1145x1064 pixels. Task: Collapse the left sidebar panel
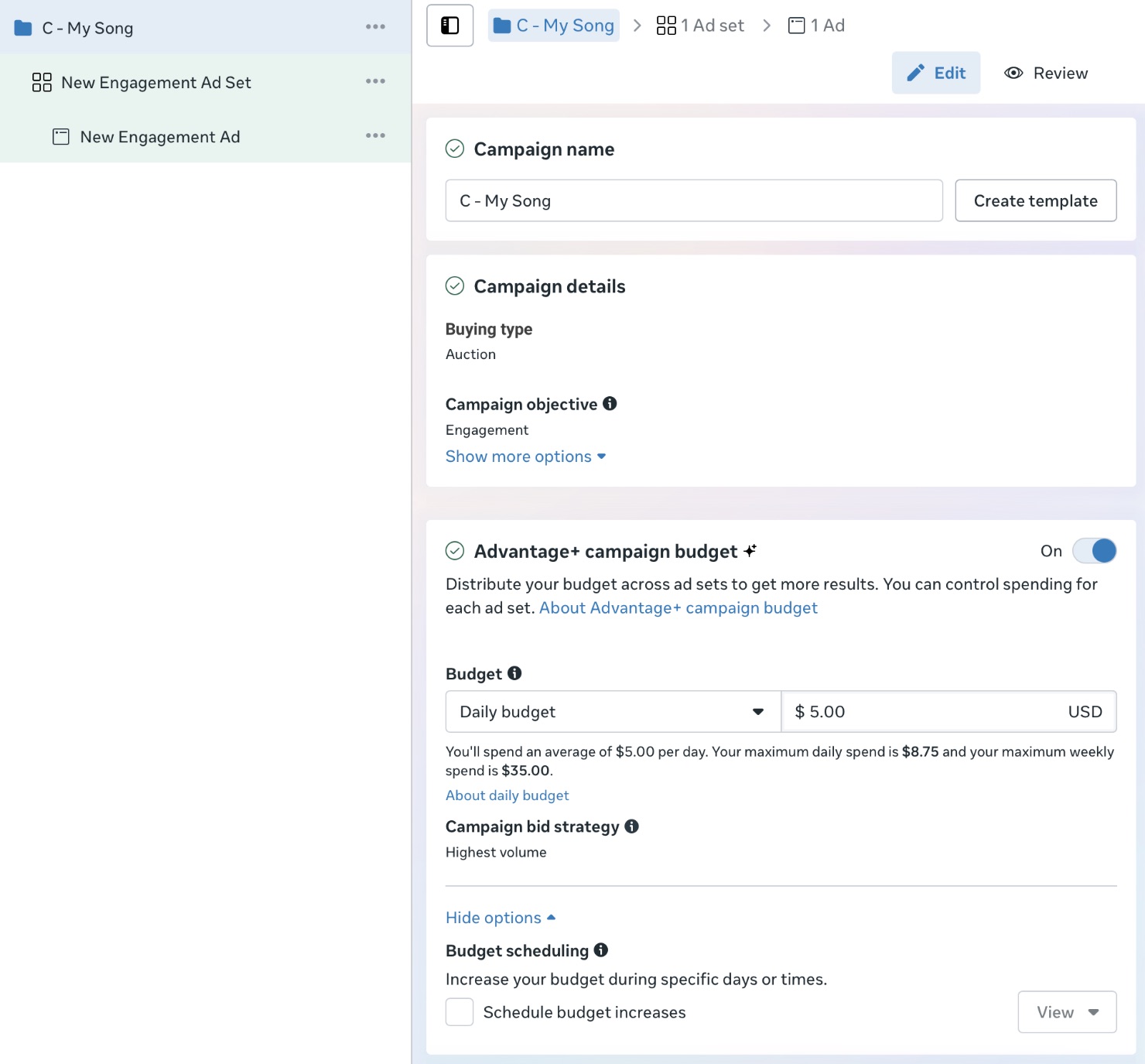[x=449, y=25]
